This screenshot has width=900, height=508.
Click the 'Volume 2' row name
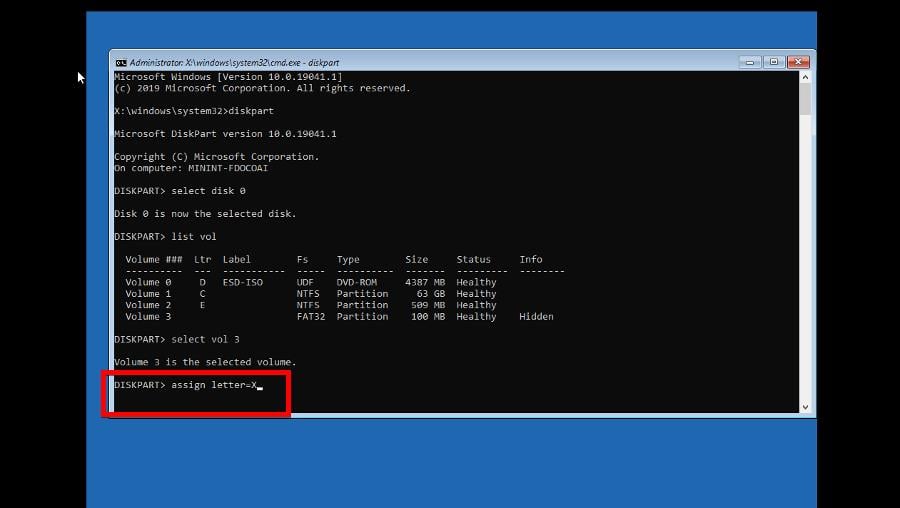pyautogui.click(x=148, y=305)
